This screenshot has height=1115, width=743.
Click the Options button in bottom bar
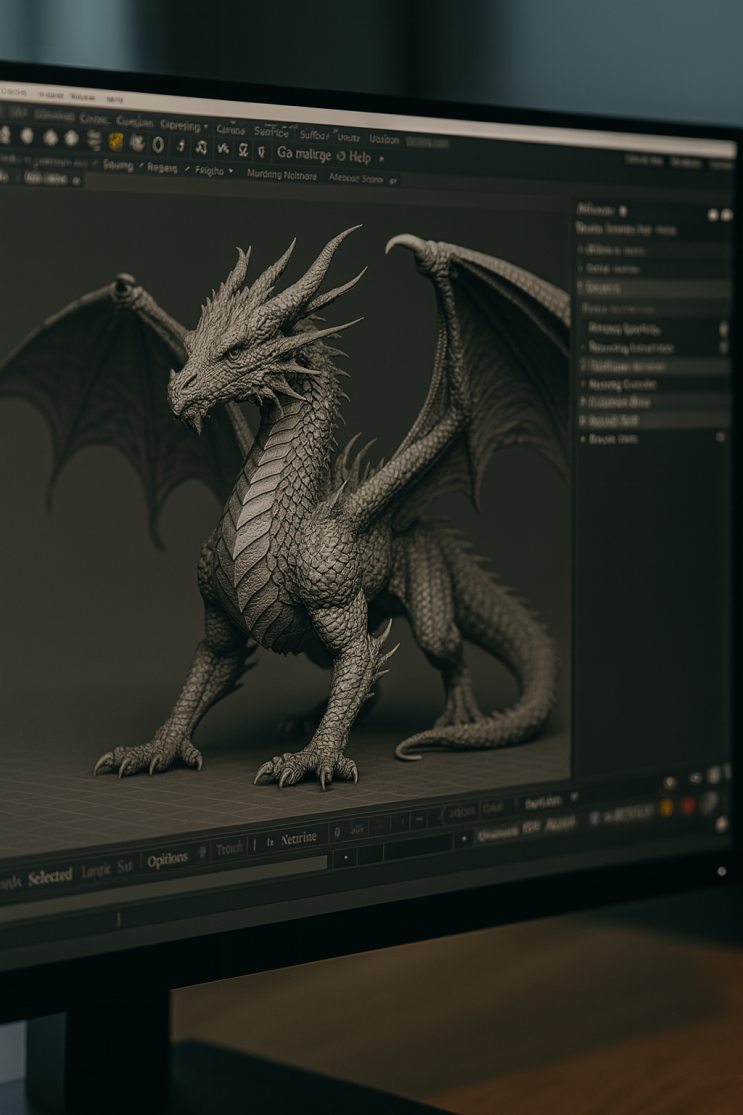coord(168,860)
